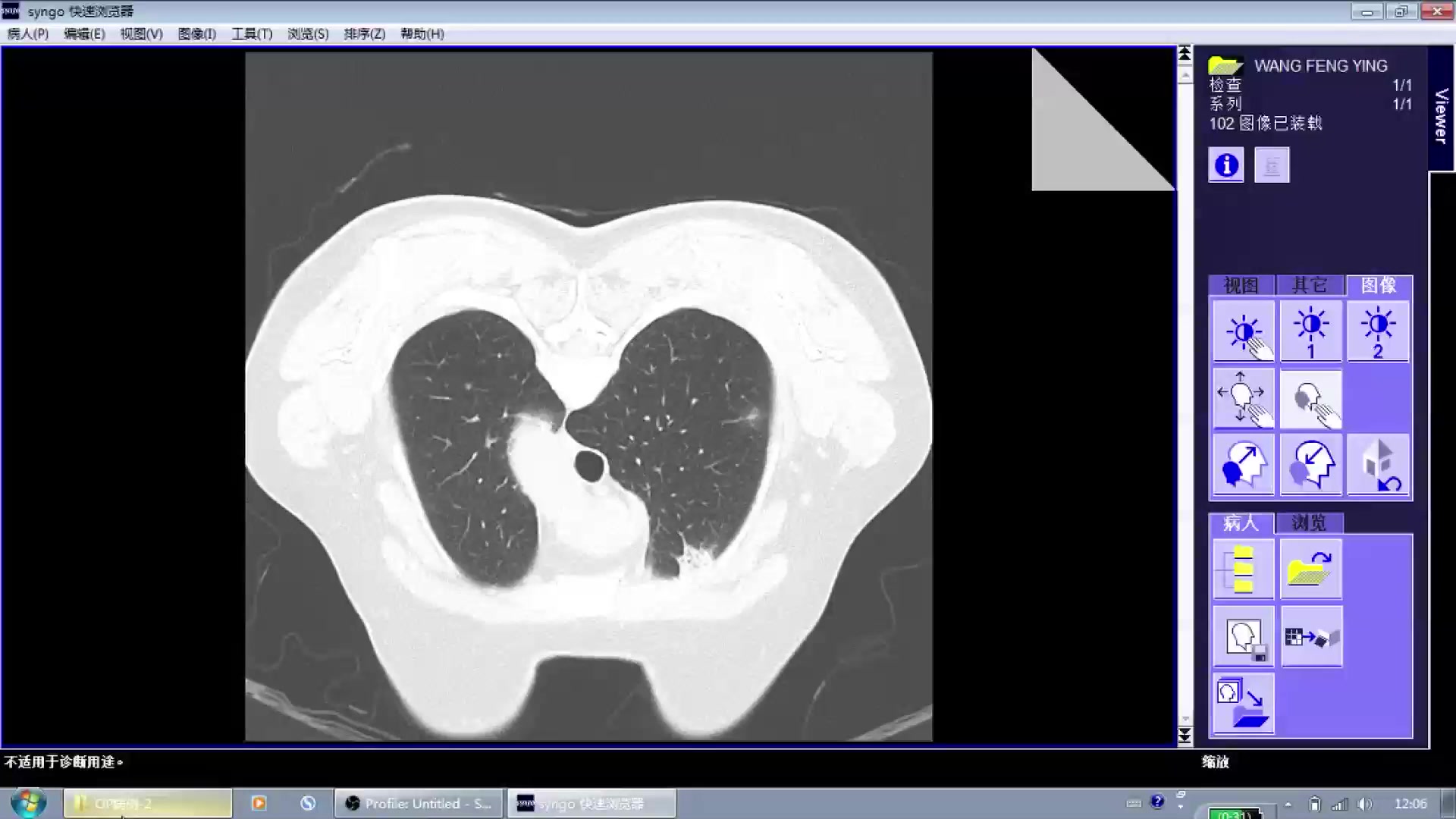
Task: Apply window preset 1
Action: pyautogui.click(x=1311, y=332)
